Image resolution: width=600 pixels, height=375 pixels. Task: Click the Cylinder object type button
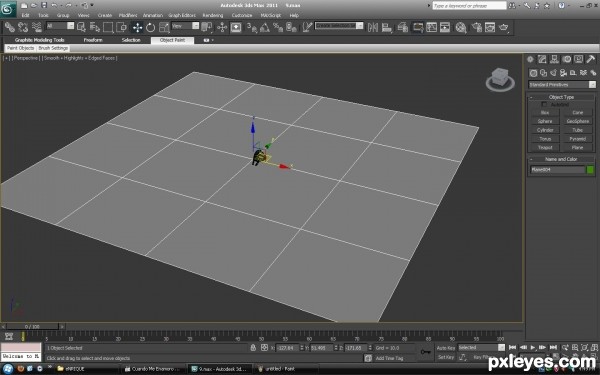coord(545,130)
